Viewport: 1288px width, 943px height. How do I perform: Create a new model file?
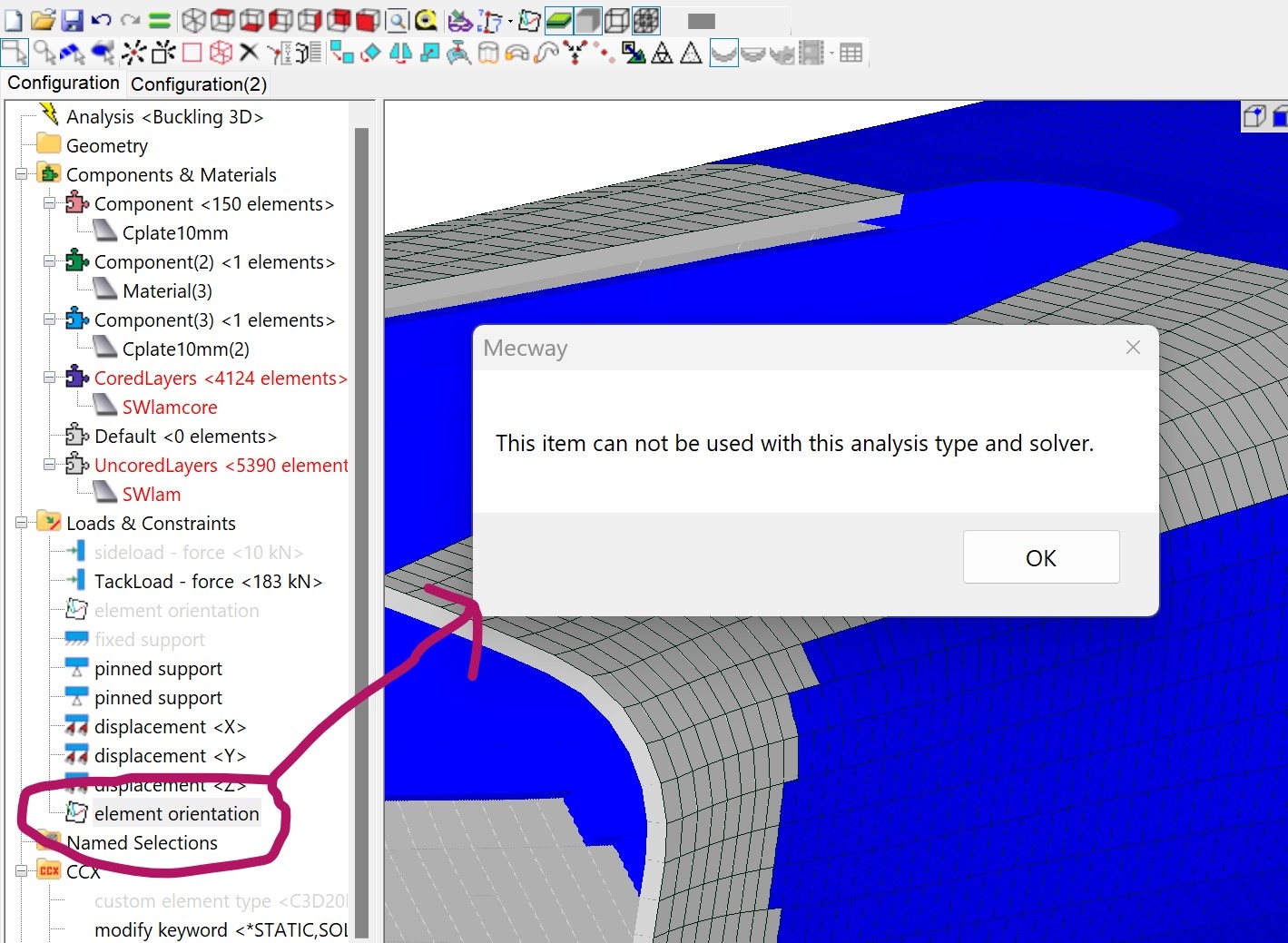13,20
